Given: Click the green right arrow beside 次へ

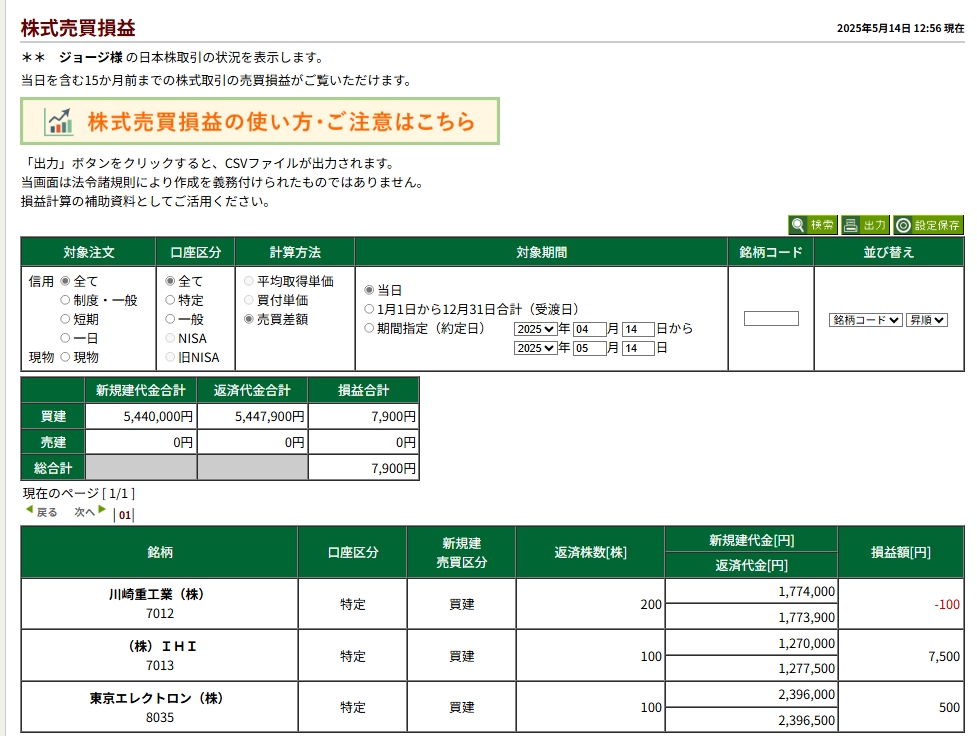Looking at the screenshot, I should (x=102, y=510).
